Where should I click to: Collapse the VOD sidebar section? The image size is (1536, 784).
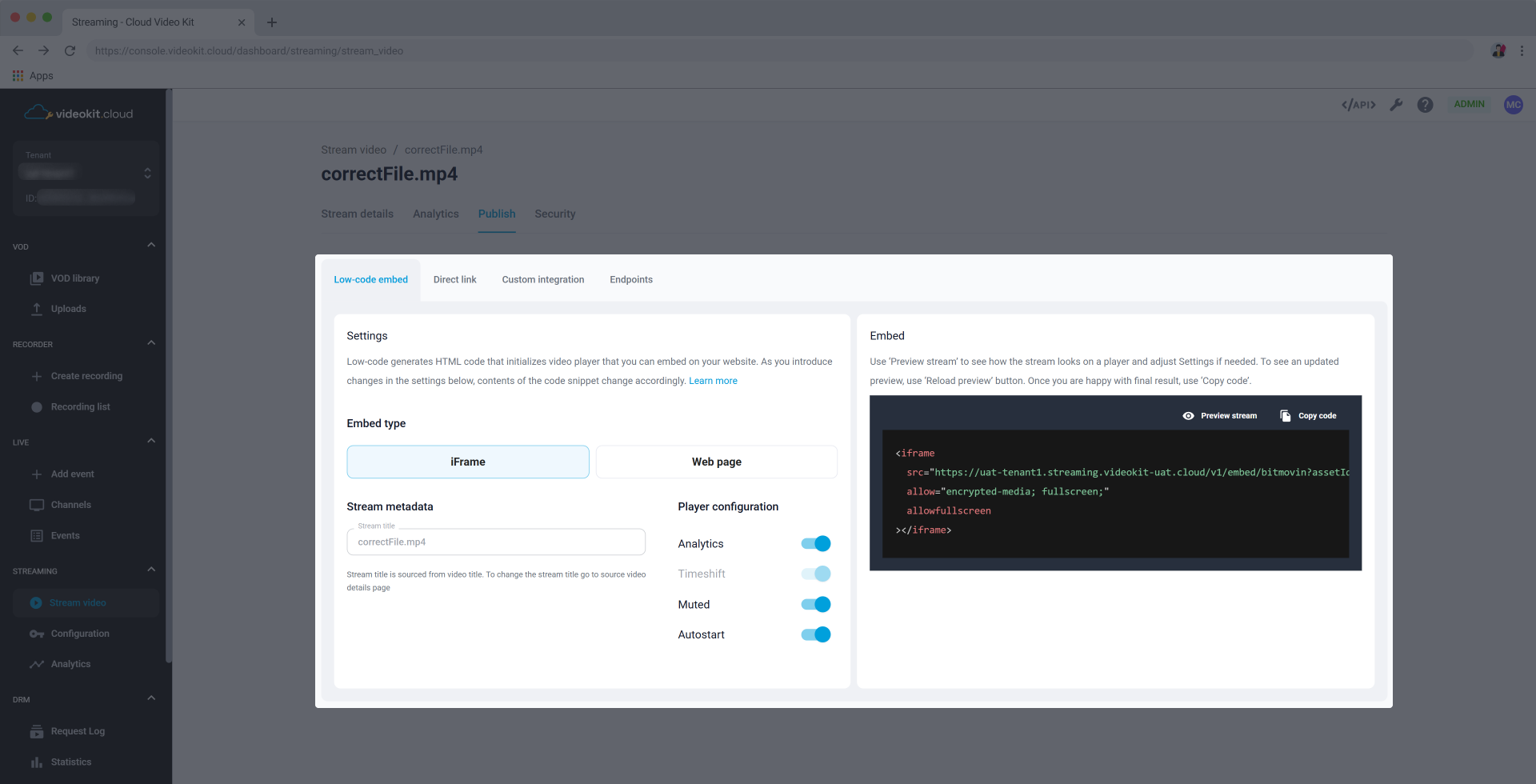coord(151,246)
